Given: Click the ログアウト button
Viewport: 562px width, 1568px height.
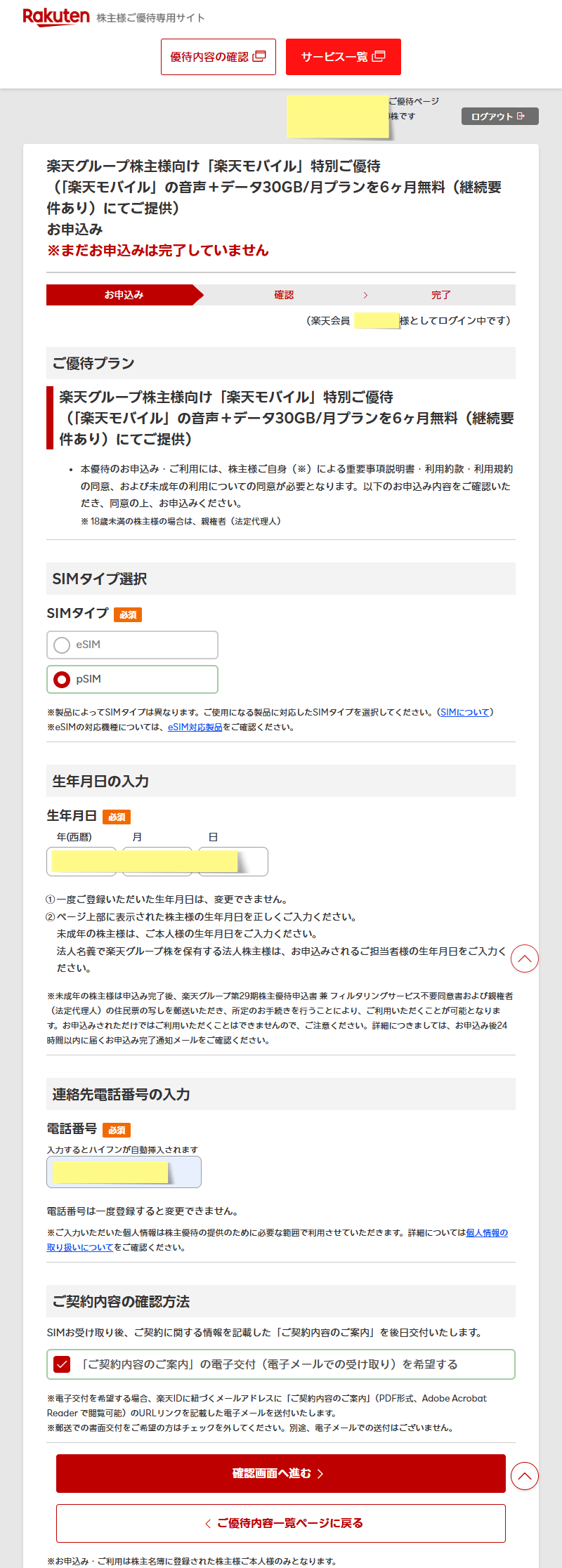Looking at the screenshot, I should (499, 117).
